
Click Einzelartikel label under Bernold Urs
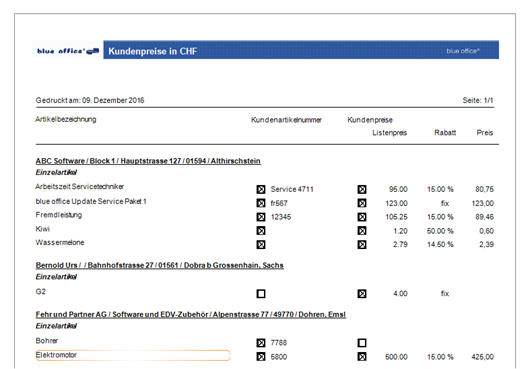[56, 277]
